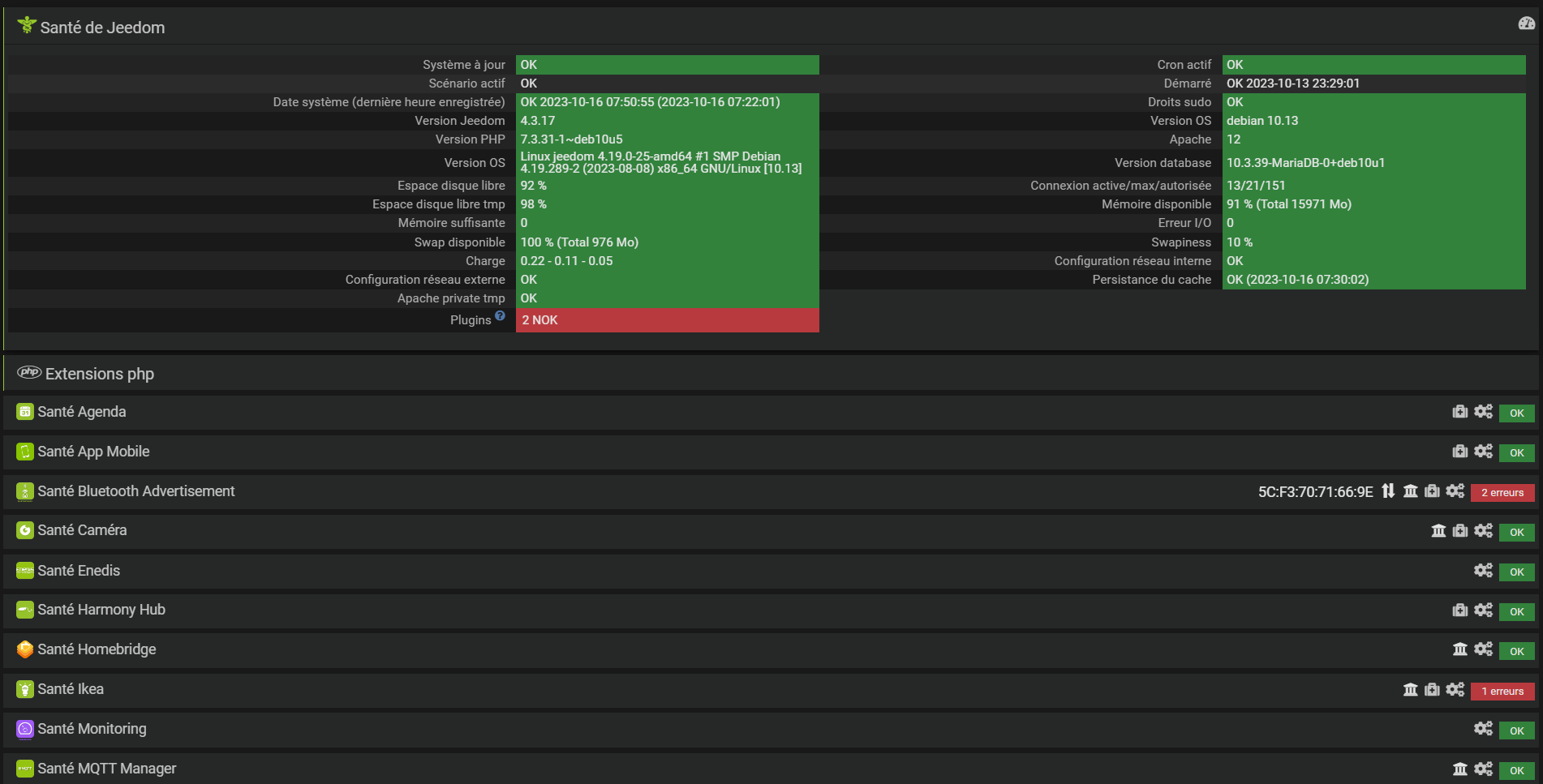Open the Santé Homebridge panel title
Screen dimensions: 1543x784
tap(97, 649)
